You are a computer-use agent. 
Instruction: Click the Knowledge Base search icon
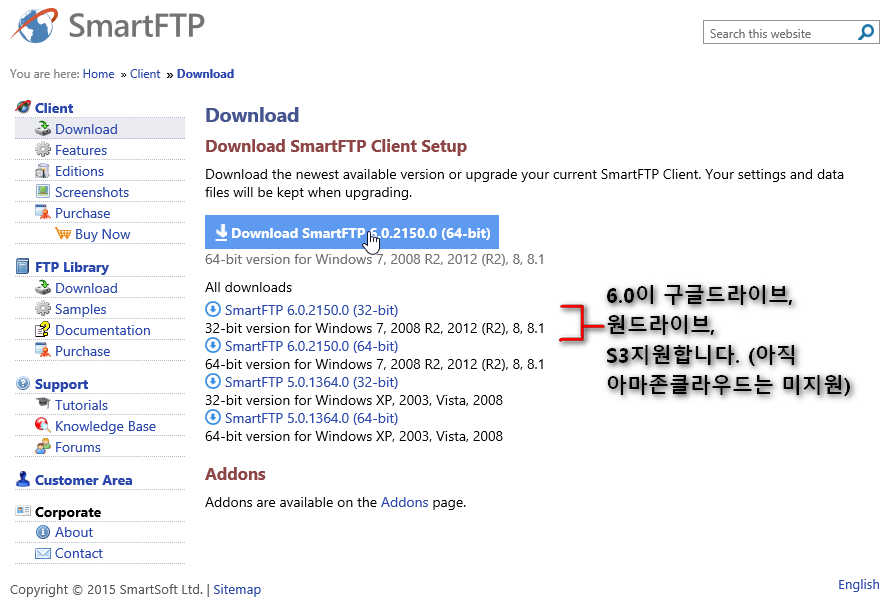pos(43,425)
